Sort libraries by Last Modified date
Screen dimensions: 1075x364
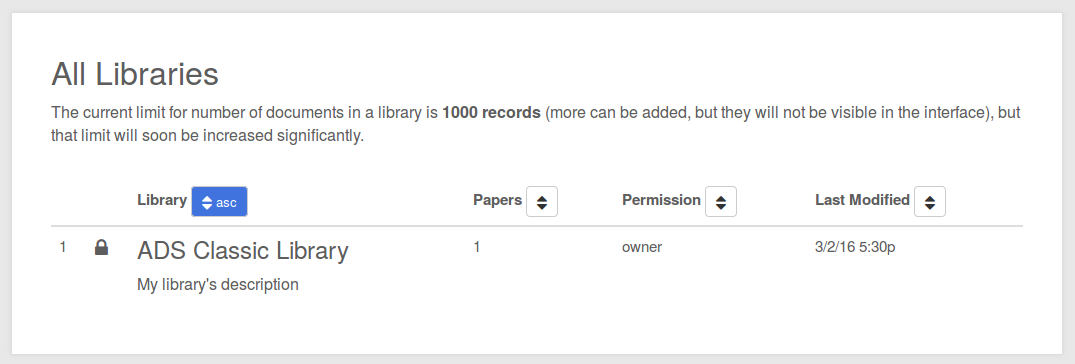(930, 202)
